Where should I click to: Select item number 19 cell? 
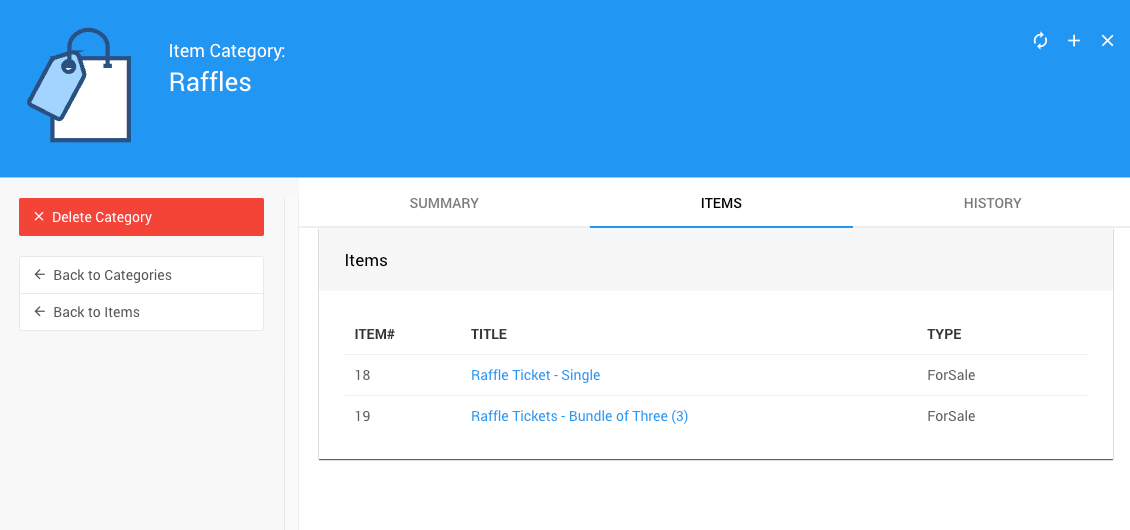[x=362, y=416]
